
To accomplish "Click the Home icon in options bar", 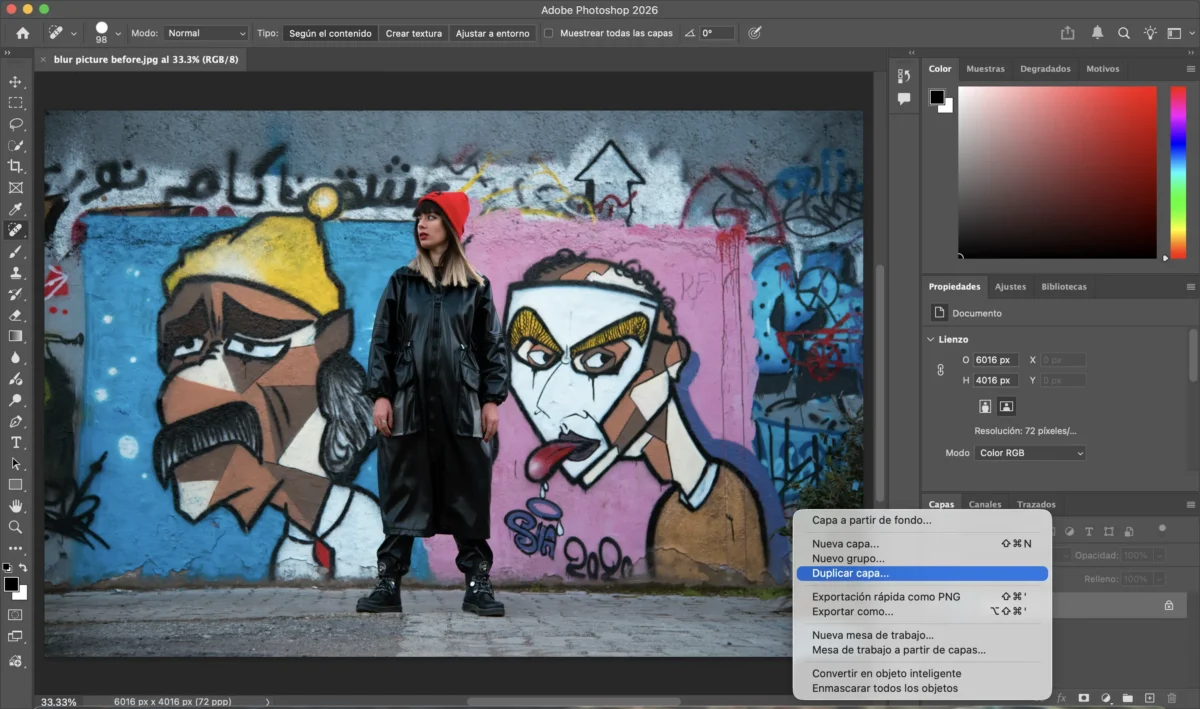I will 22,33.
